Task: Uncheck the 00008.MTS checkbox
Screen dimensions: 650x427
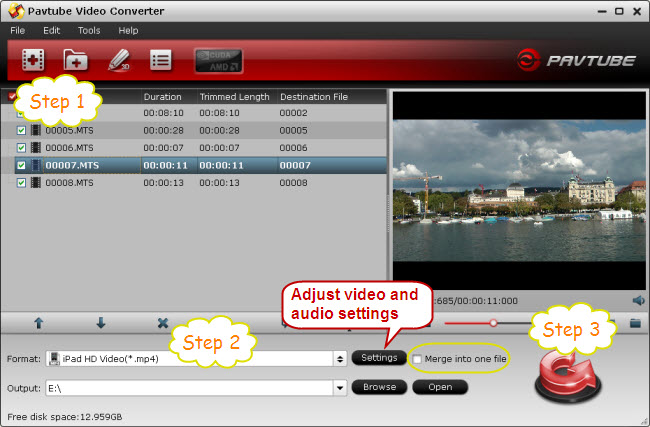Action: [x=21, y=183]
